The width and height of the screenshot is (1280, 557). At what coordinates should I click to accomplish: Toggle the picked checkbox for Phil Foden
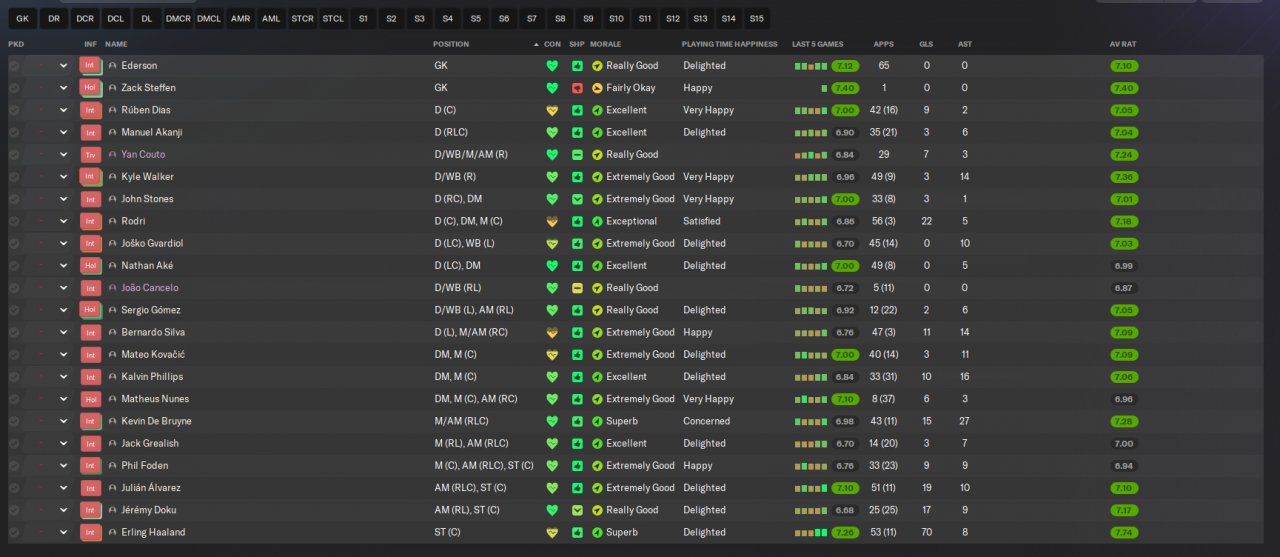tap(14, 465)
